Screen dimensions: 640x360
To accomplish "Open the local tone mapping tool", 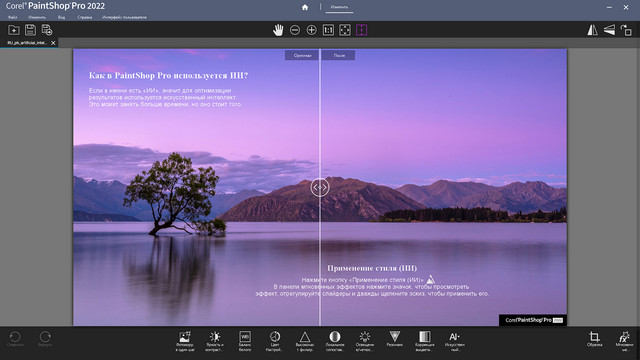I will point(335,341).
